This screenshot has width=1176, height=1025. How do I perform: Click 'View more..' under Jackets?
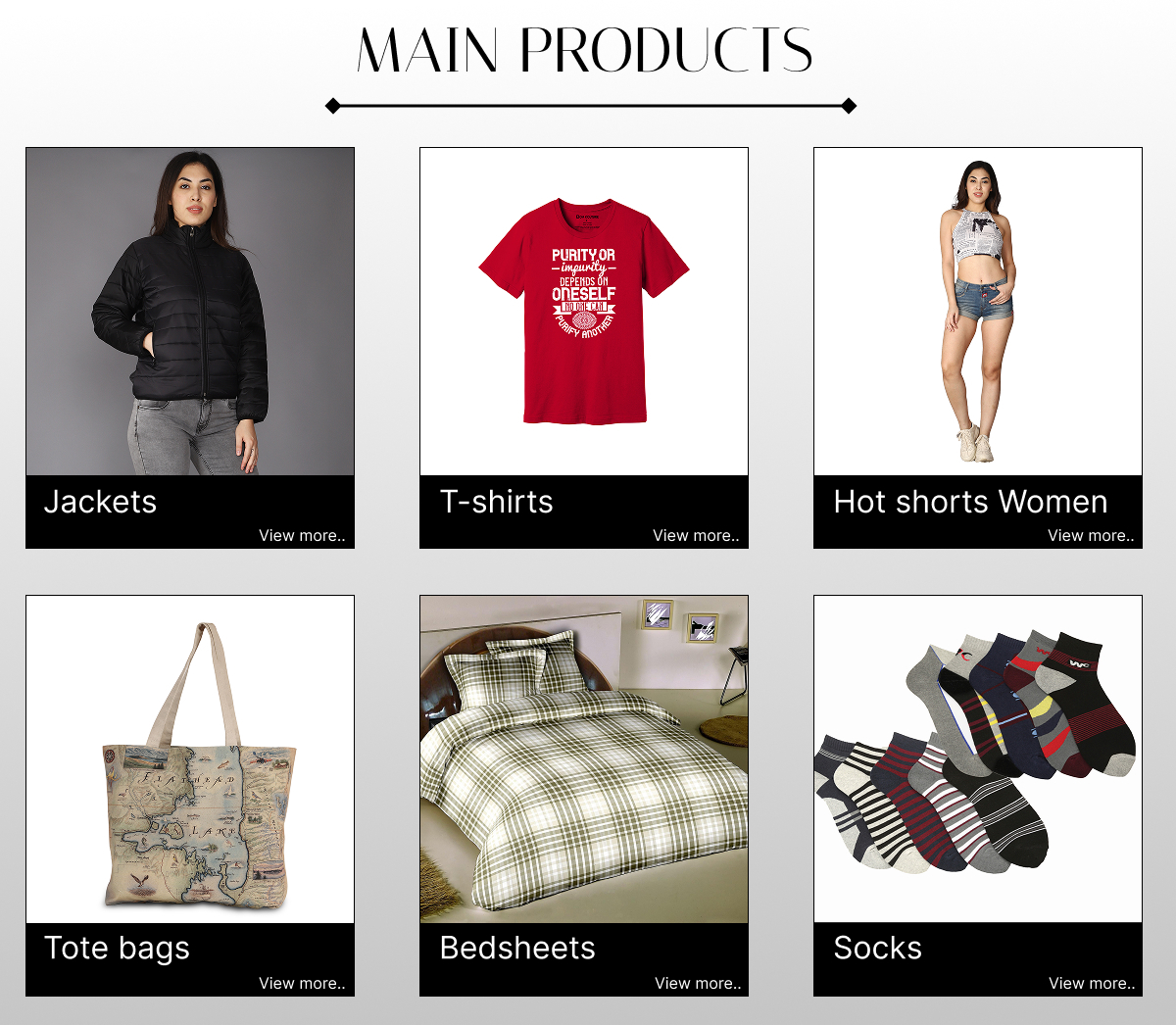(x=302, y=536)
